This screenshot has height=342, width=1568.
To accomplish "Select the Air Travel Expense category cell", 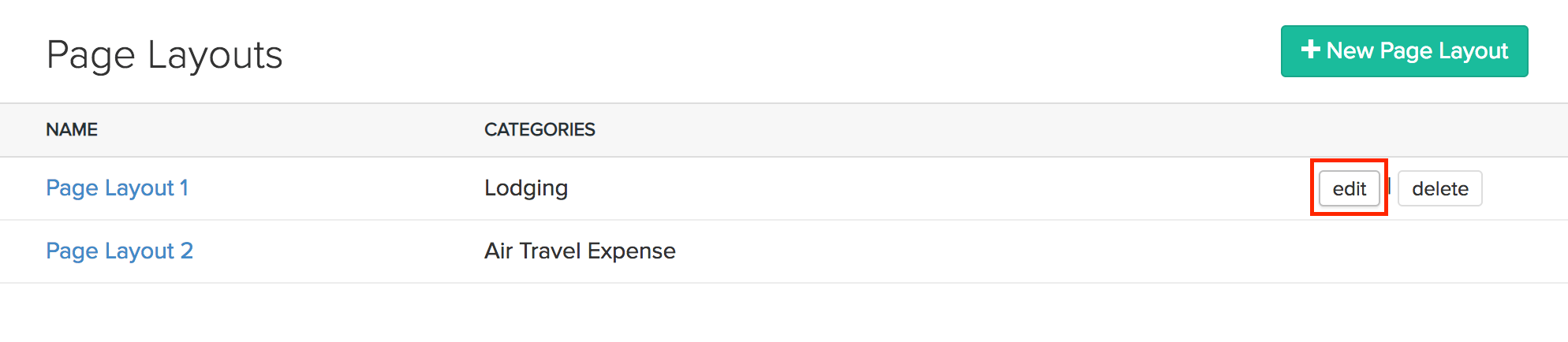I will click(580, 251).
